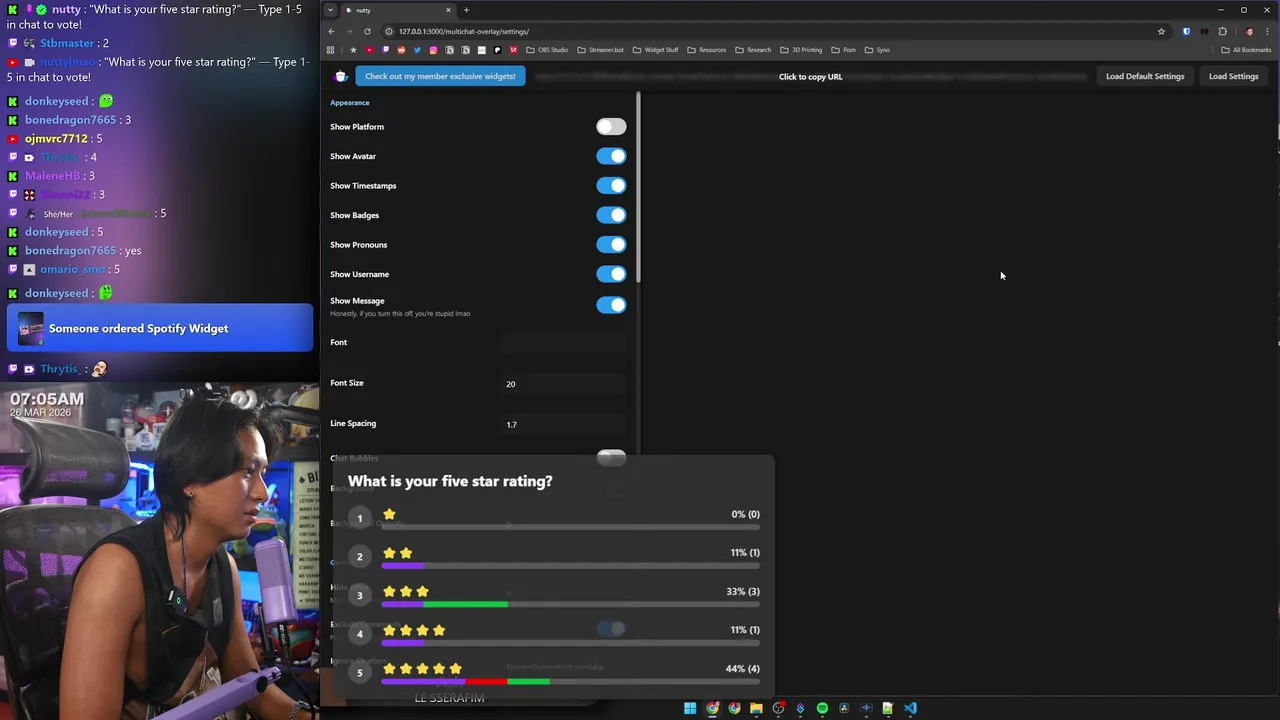Open the Extensions puzzle-piece menu

point(1222,31)
